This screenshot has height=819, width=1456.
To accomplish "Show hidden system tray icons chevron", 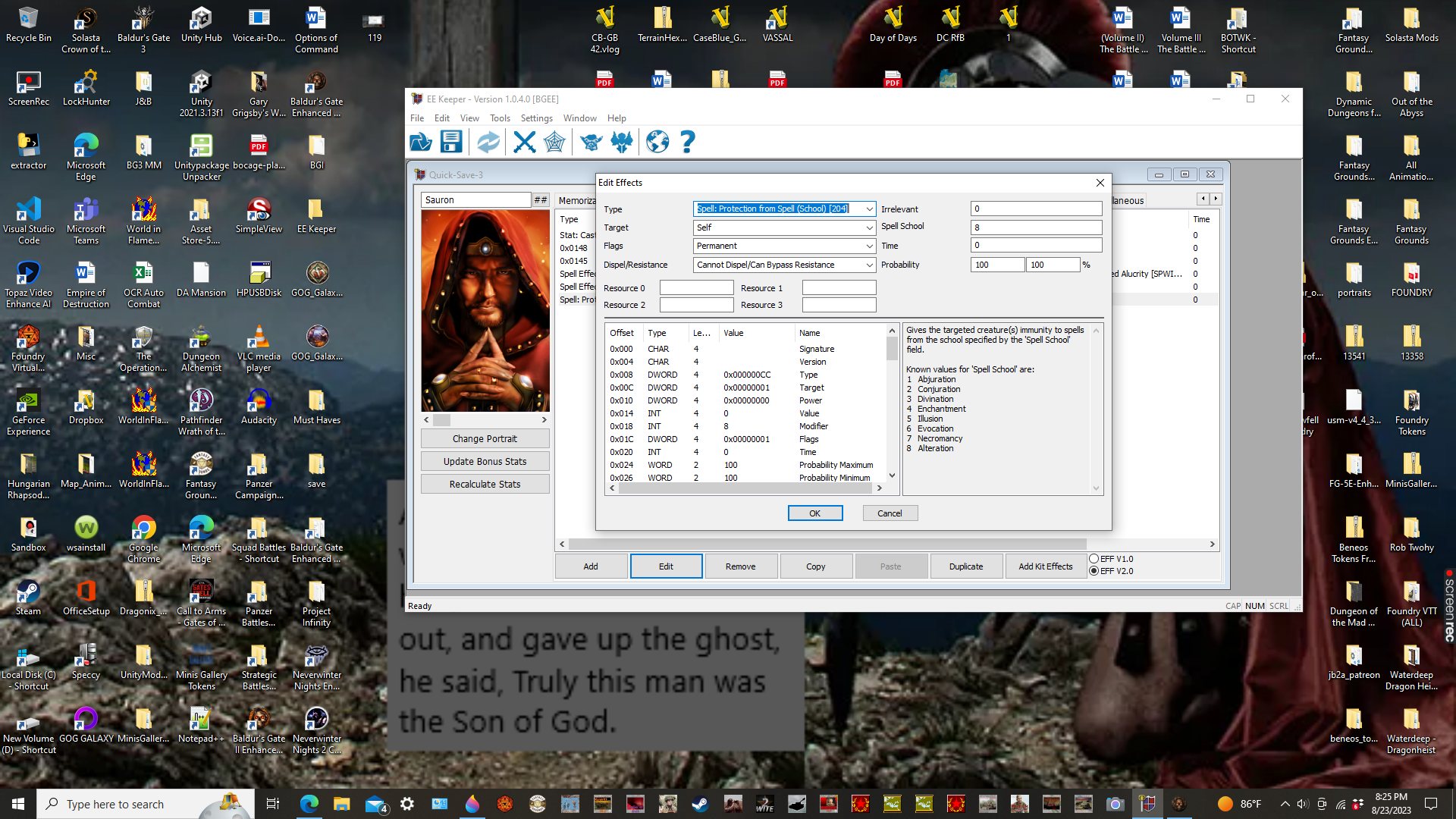I will tap(1285, 804).
